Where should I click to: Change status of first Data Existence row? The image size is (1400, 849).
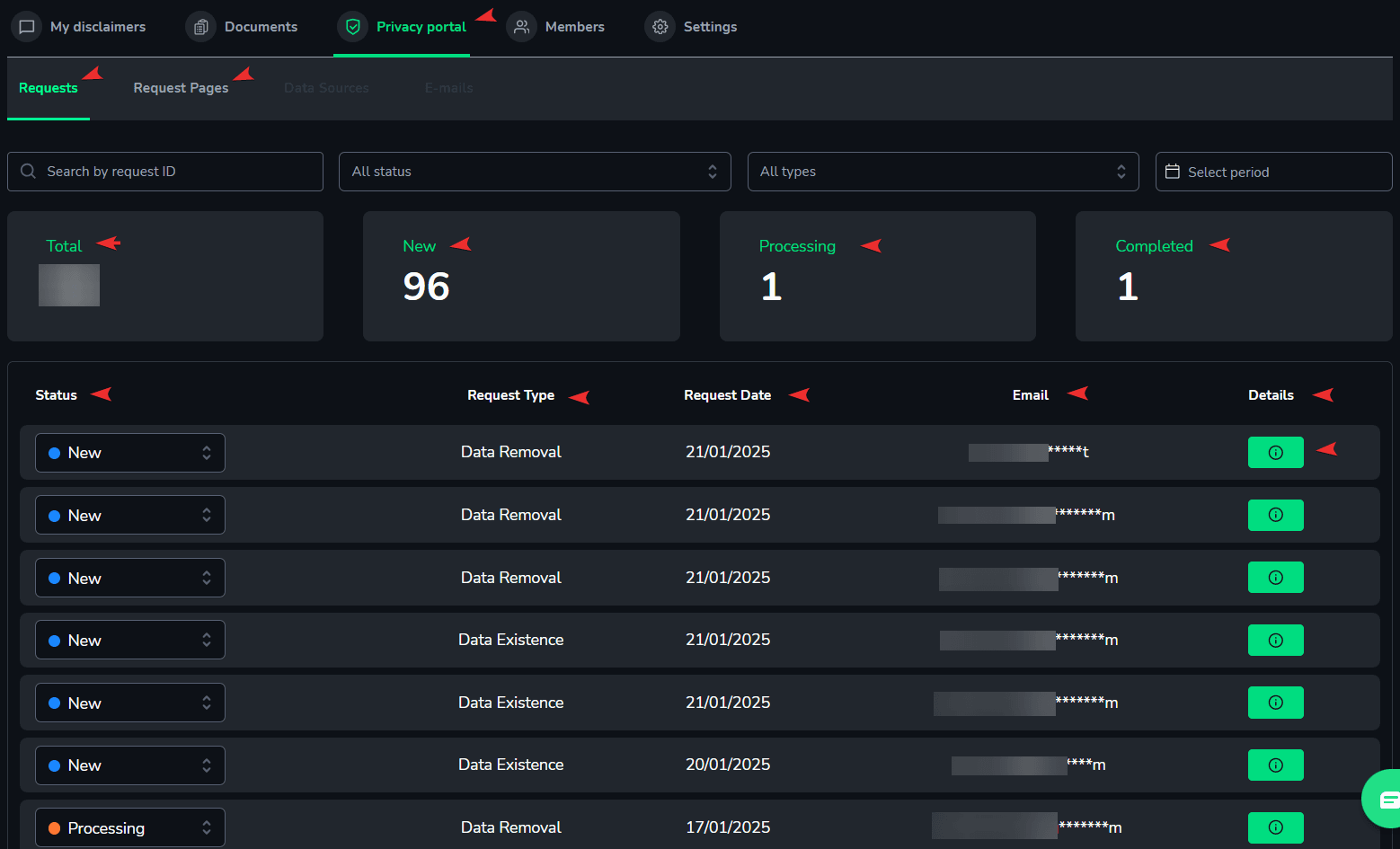tap(130, 640)
